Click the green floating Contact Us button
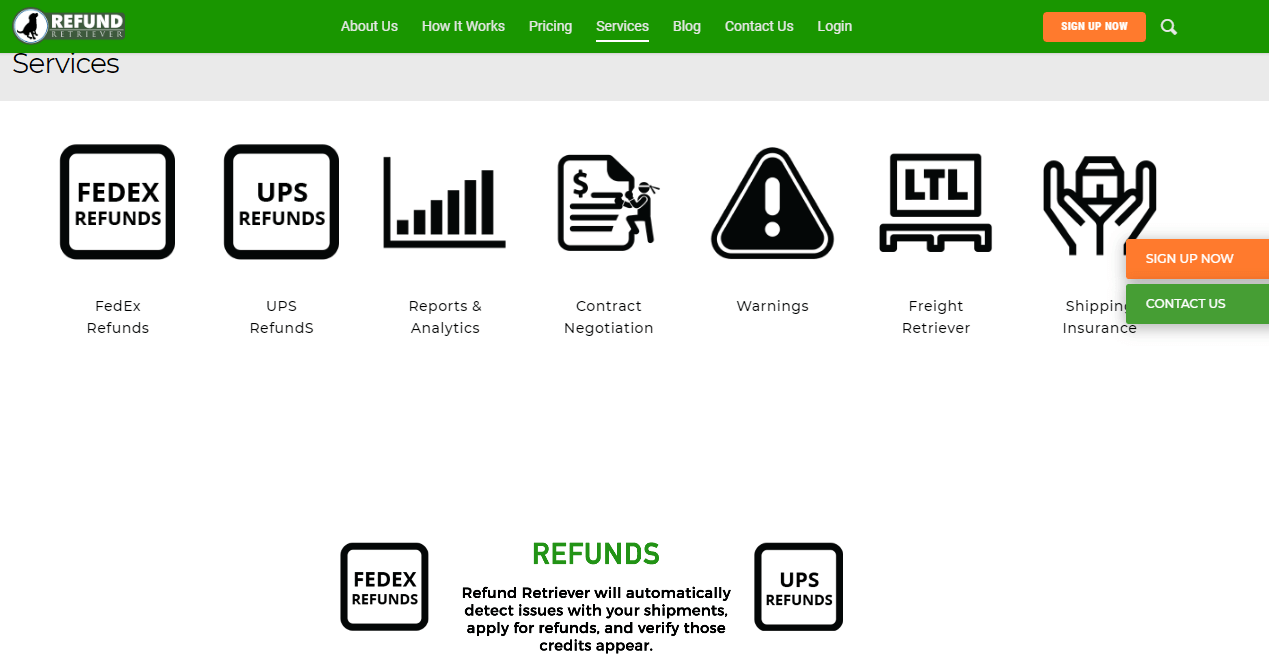 pyautogui.click(x=1197, y=304)
